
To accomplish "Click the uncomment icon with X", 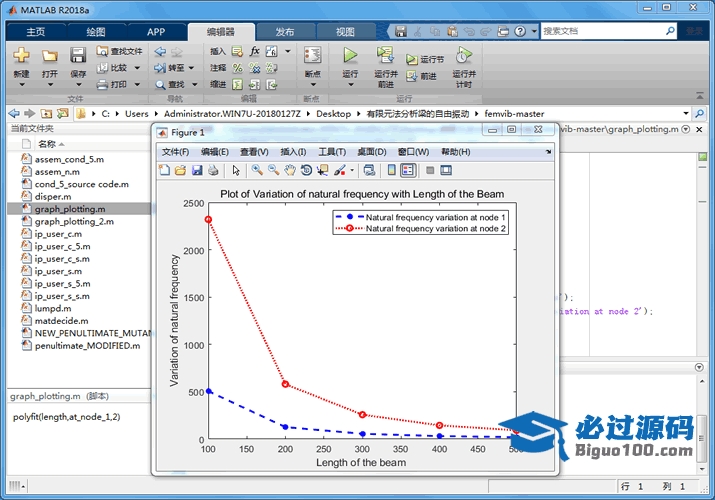I will point(254,68).
